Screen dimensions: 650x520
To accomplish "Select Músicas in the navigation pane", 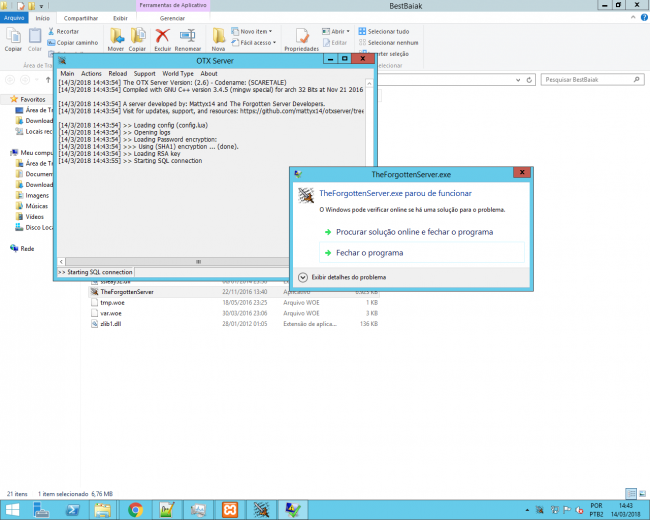I will [x=32, y=206].
